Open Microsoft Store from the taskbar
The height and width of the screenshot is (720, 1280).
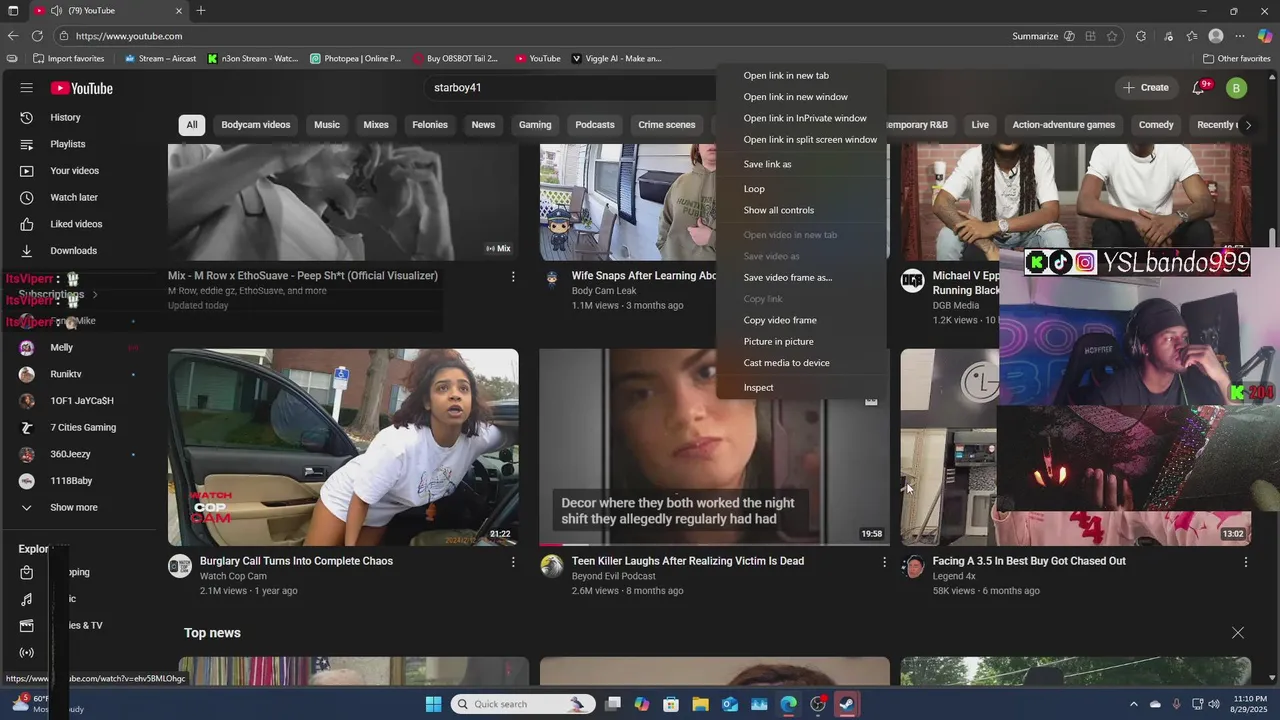click(671, 704)
